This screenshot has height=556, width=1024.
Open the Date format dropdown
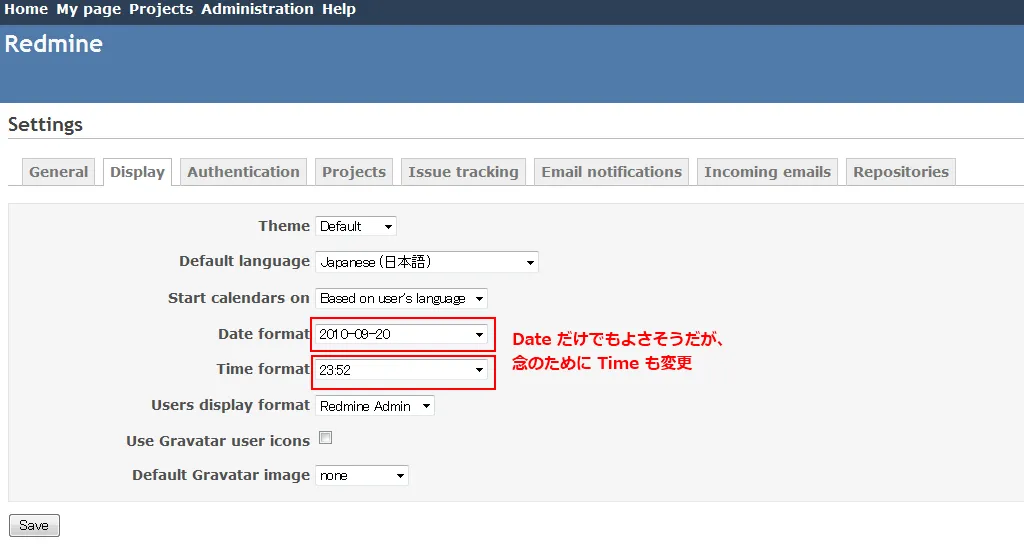401,335
